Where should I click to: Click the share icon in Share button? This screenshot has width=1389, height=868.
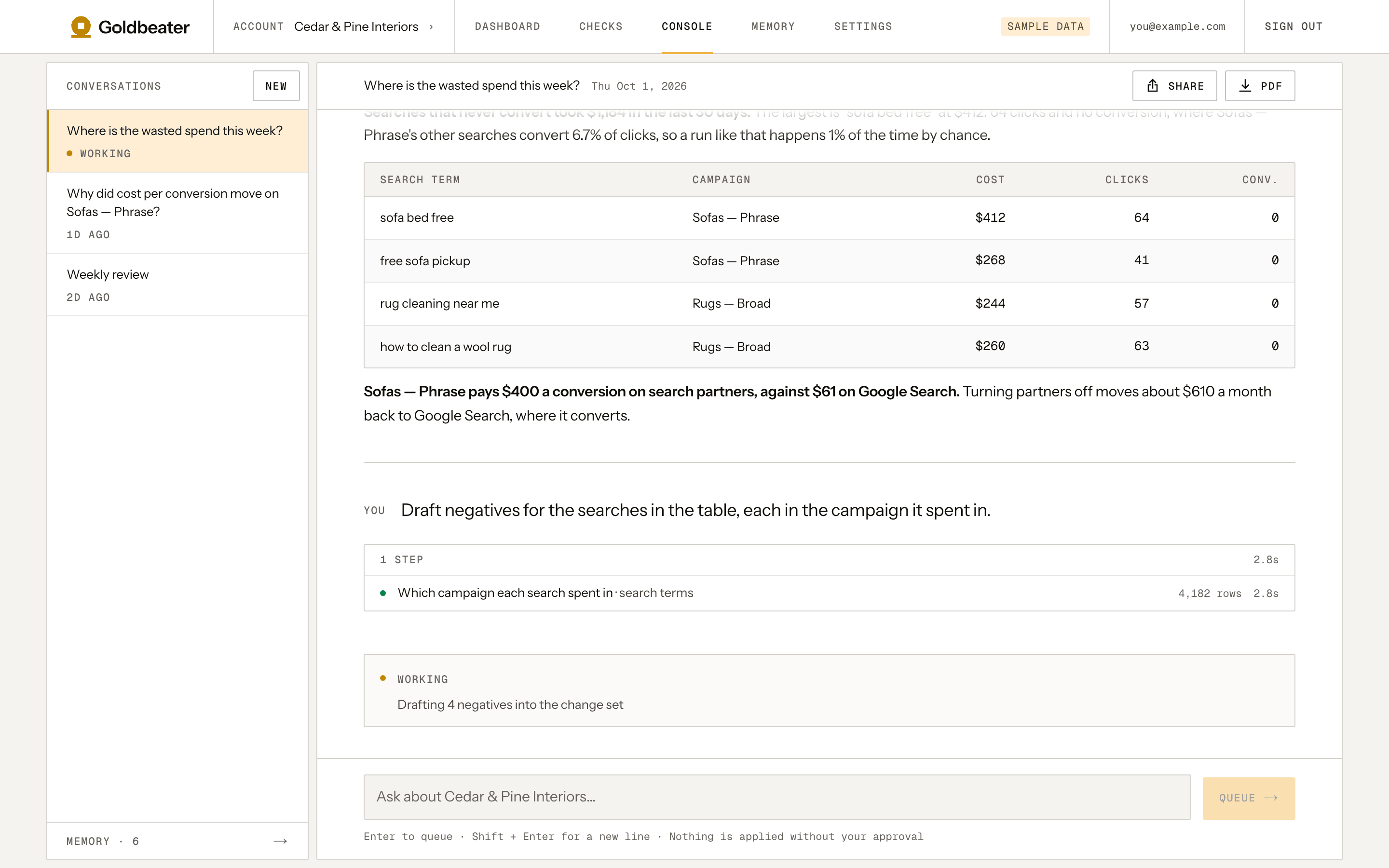tap(1153, 86)
